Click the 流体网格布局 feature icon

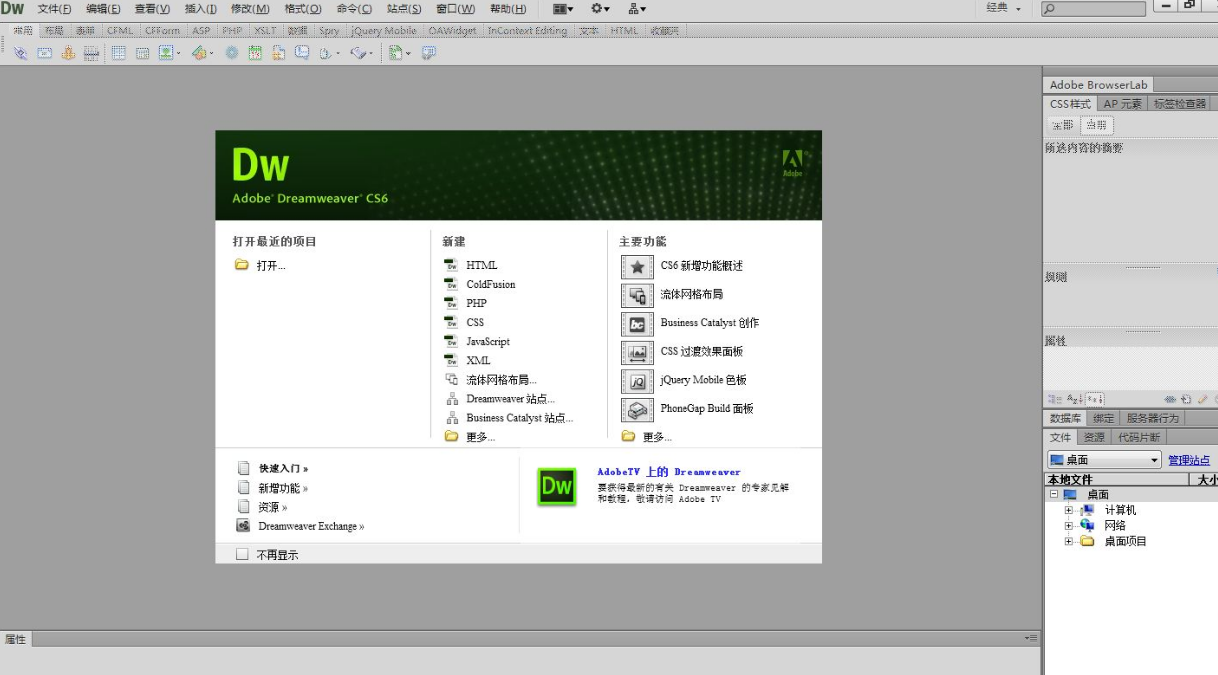click(x=637, y=295)
